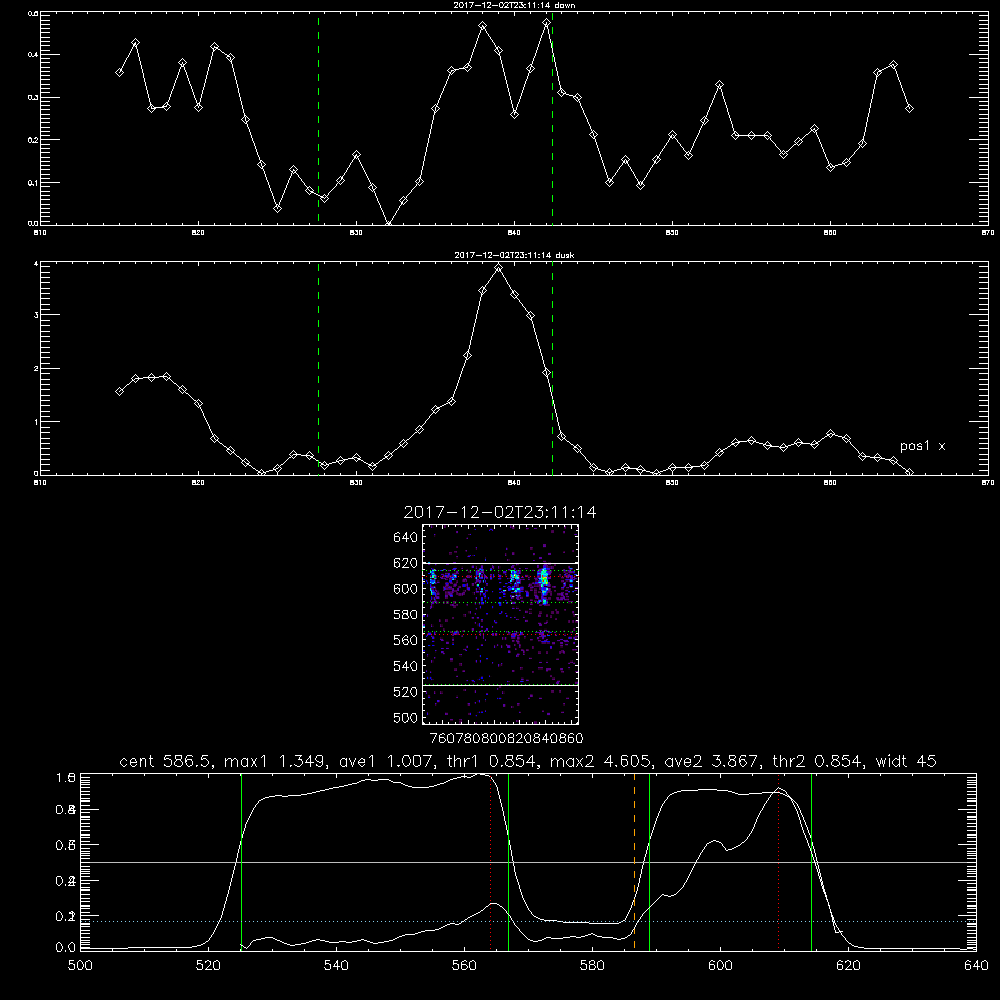1000x1000 pixels.
Task: Select the 'thr2 0.854' statistic
Action: point(818,761)
